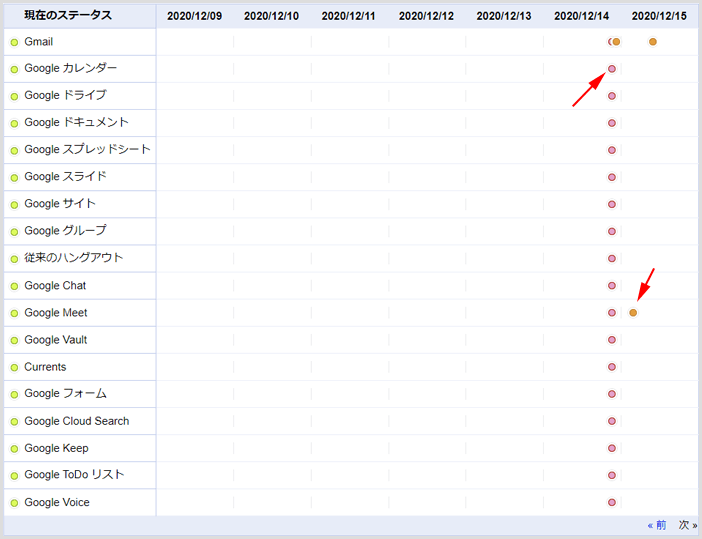Click the 2020/12/09 date column header
702x539 pixels.
click(194, 16)
